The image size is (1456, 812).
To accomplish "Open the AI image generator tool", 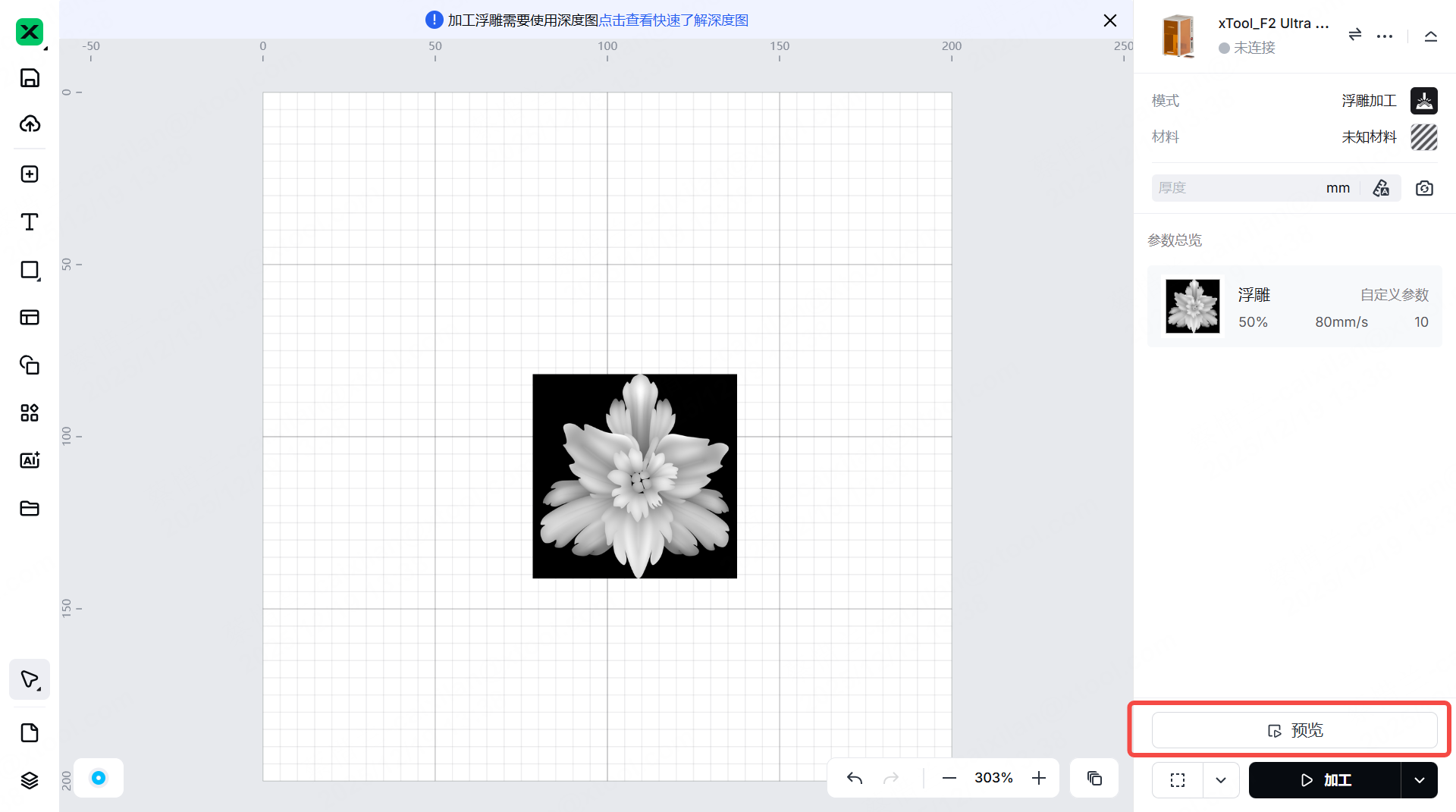I will click(30, 460).
